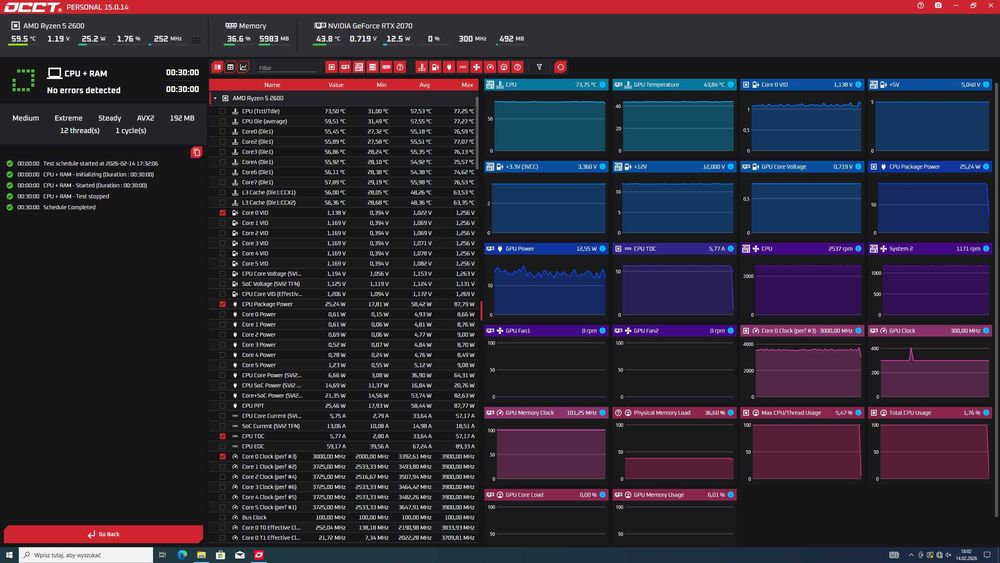Click 'Schedule Completed' log entry
This screenshot has width=1000, height=563.
tap(69, 207)
